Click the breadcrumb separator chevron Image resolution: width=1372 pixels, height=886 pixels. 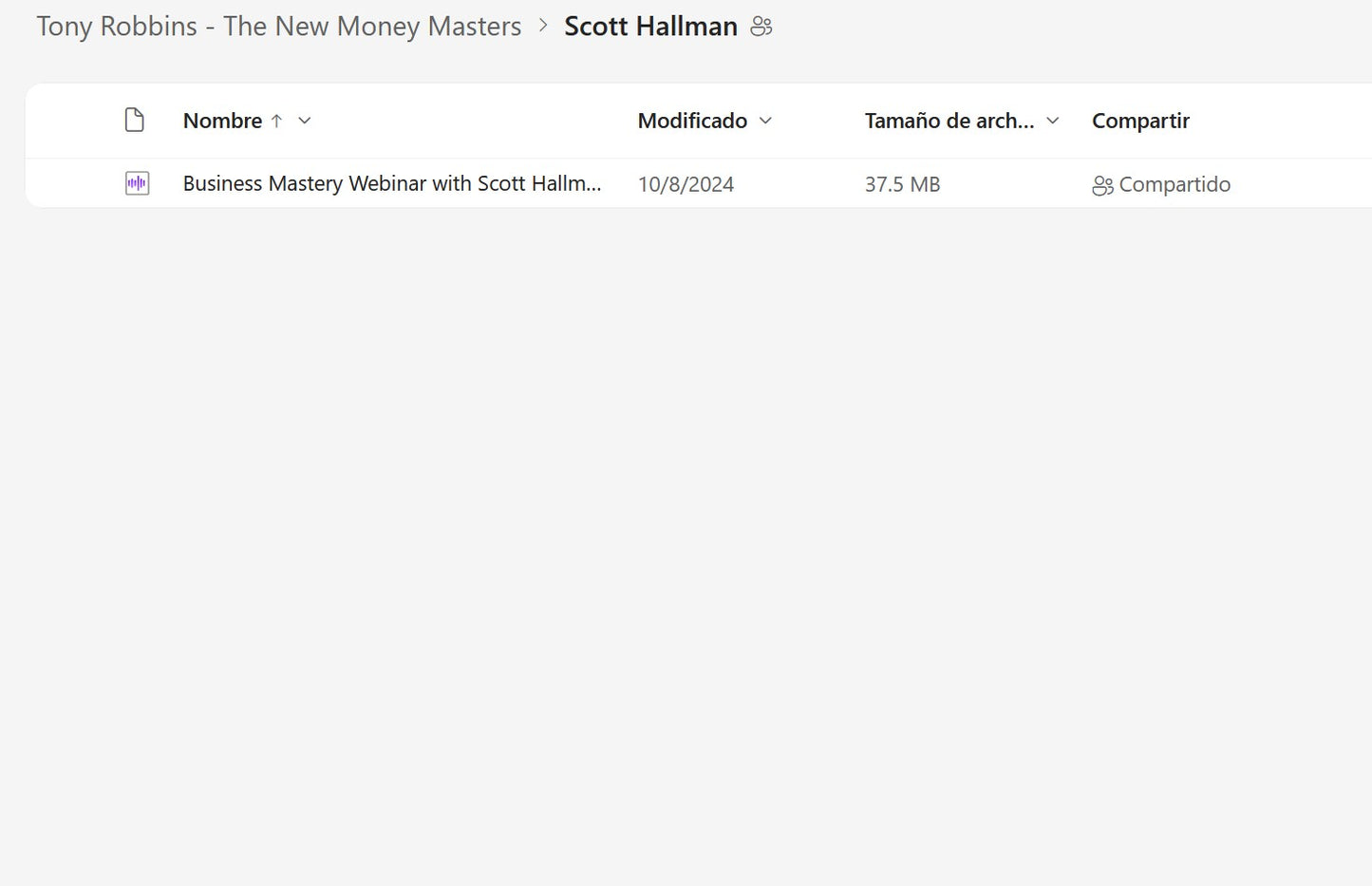tap(543, 26)
